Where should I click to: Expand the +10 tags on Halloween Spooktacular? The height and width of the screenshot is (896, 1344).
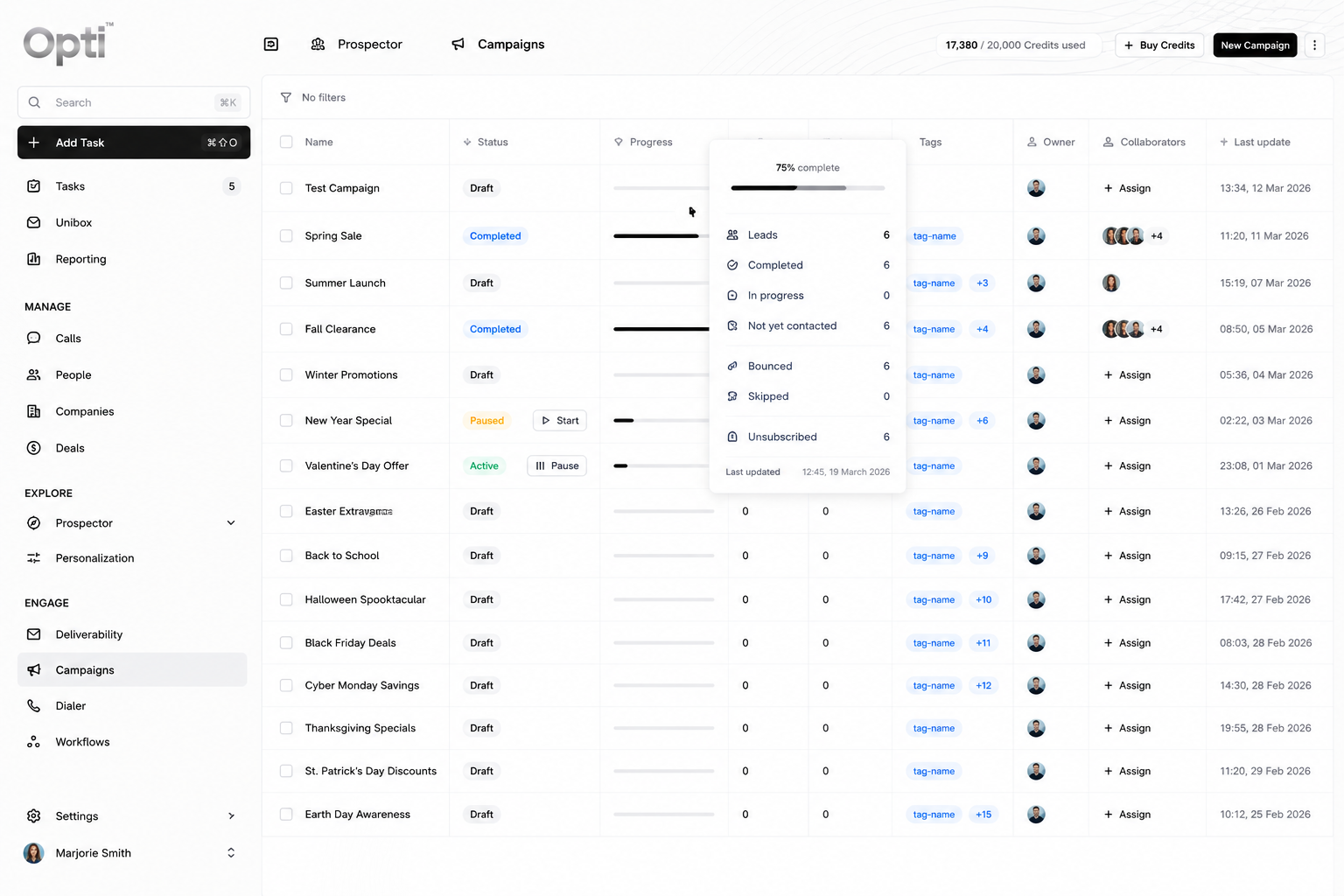coord(983,599)
